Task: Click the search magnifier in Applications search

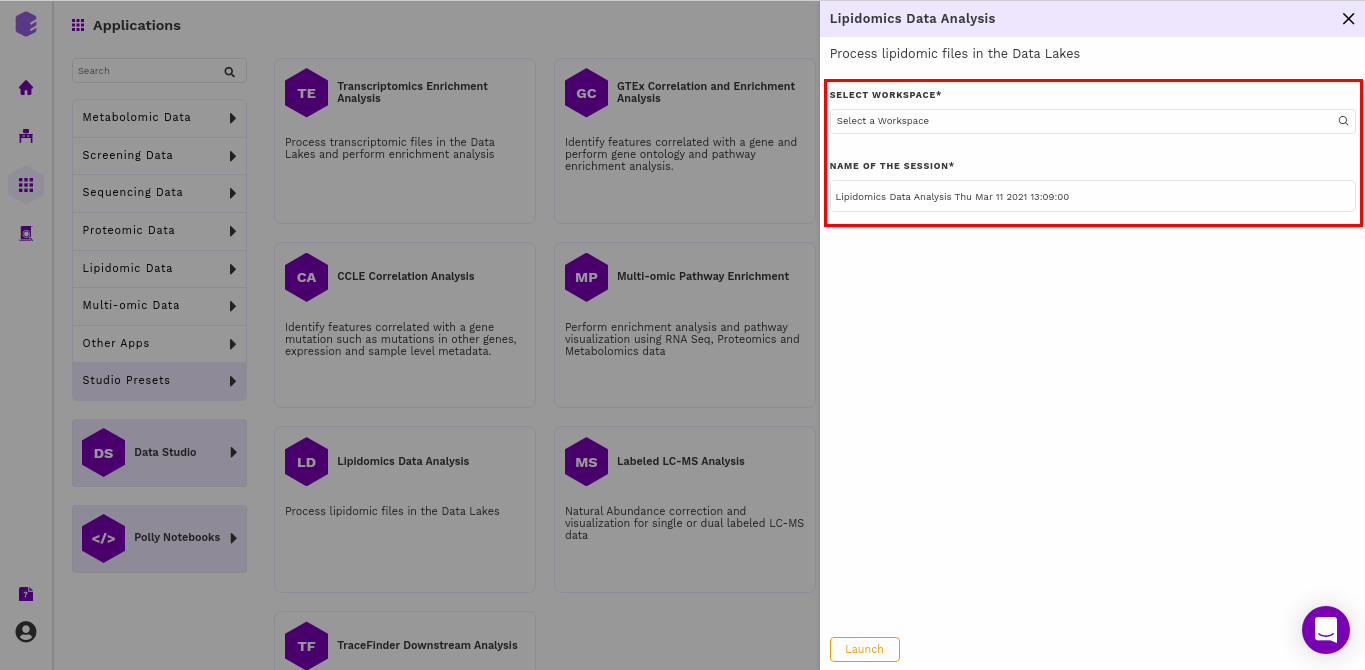Action: [229, 72]
